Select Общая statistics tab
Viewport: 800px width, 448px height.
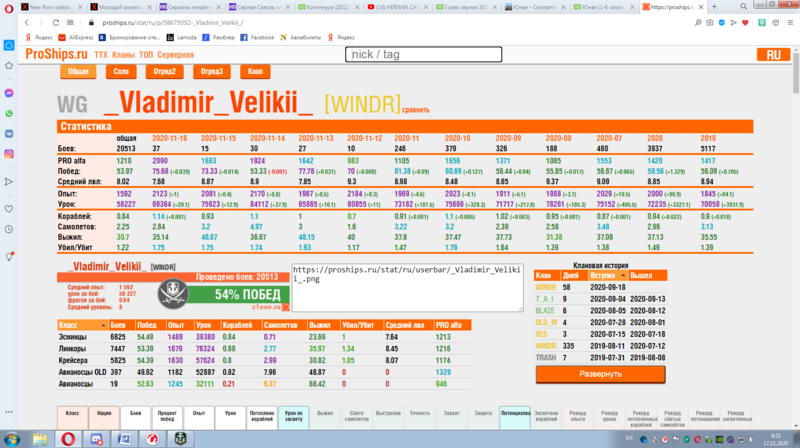[x=78, y=71]
